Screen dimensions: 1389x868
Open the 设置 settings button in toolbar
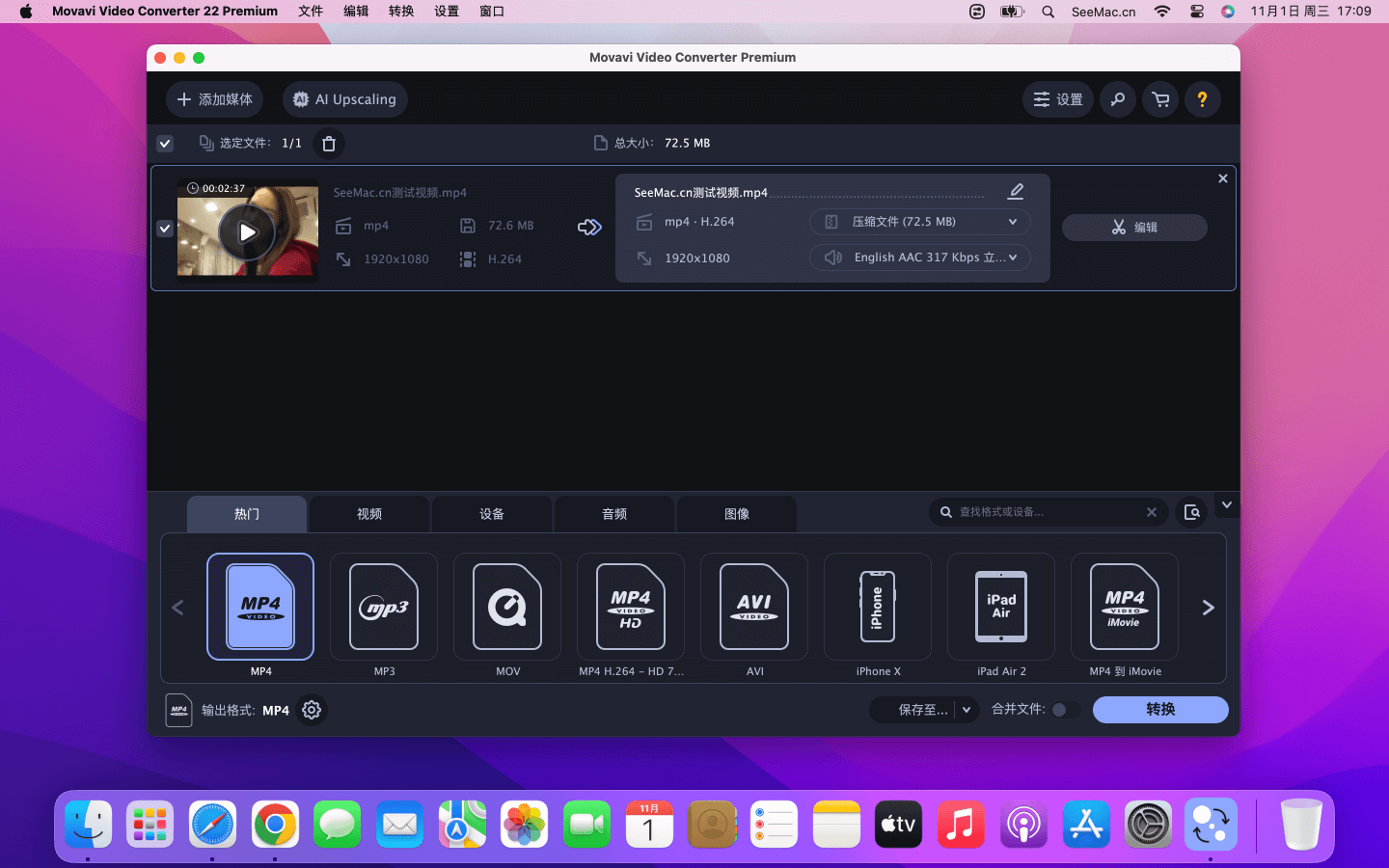(x=1058, y=99)
